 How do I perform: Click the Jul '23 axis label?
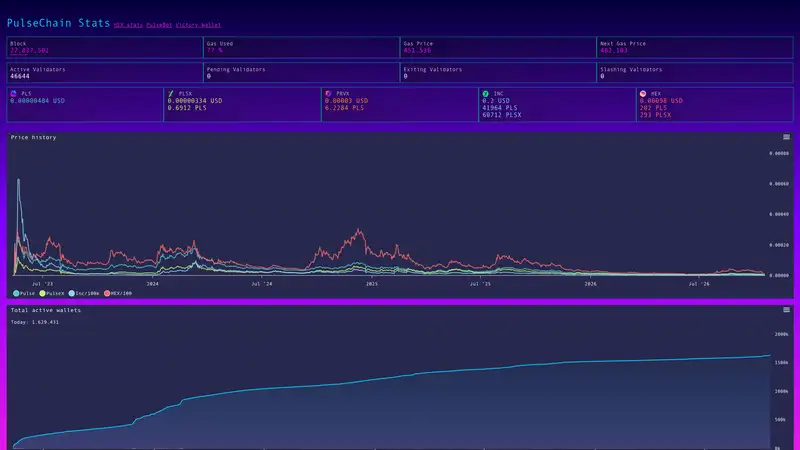tap(42, 284)
